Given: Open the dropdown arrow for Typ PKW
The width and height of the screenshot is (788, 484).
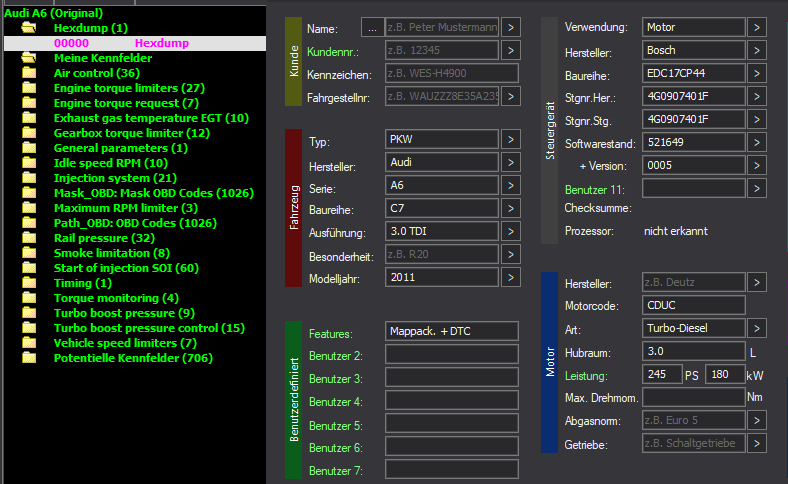Looking at the screenshot, I should (511, 139).
